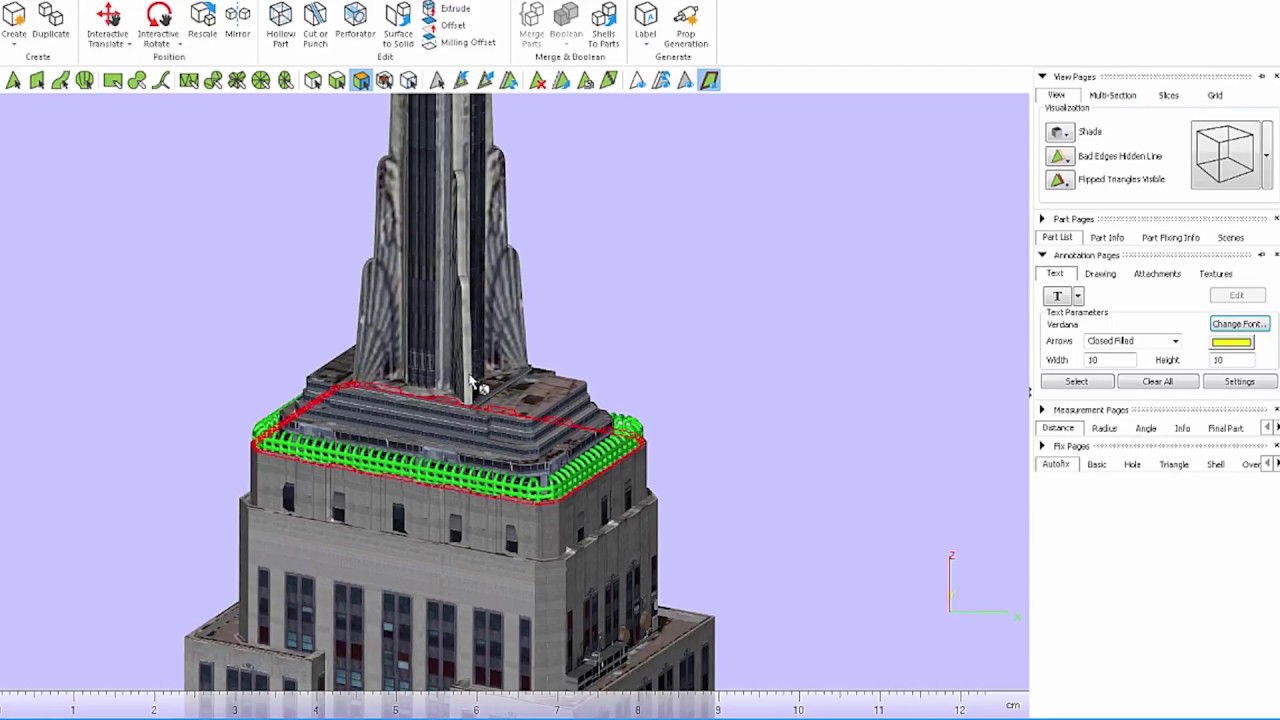Open the Perforator tool
The image size is (1280, 720).
coord(355,22)
